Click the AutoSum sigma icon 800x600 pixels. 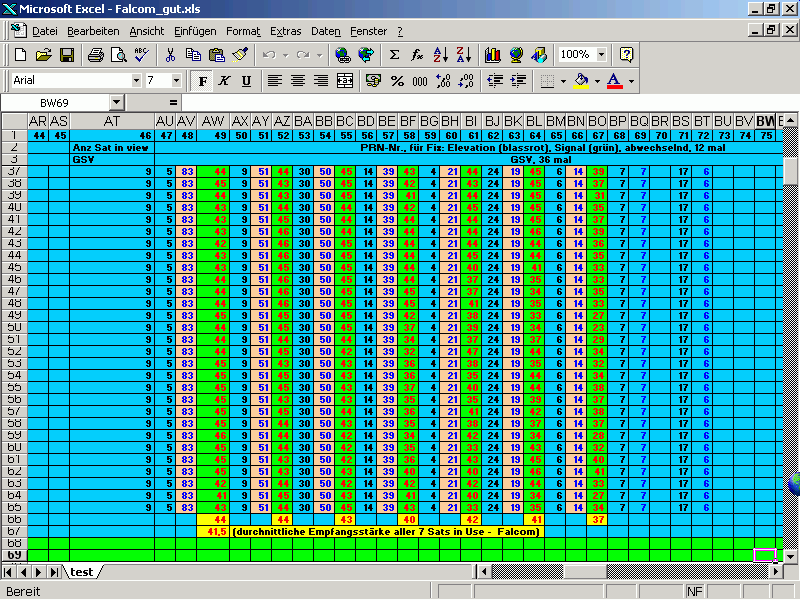click(x=394, y=55)
